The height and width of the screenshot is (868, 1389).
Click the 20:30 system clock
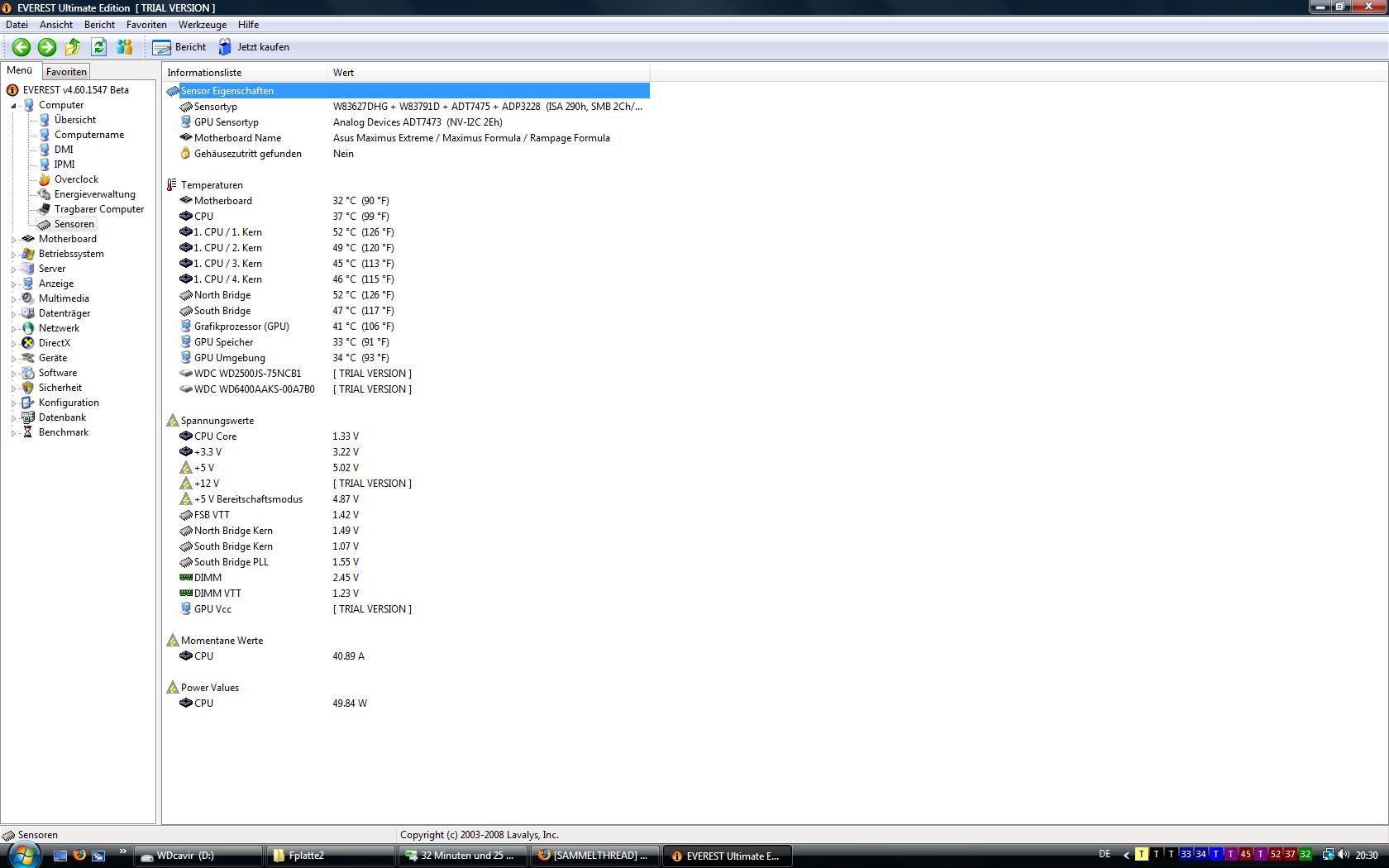coord(1367,856)
